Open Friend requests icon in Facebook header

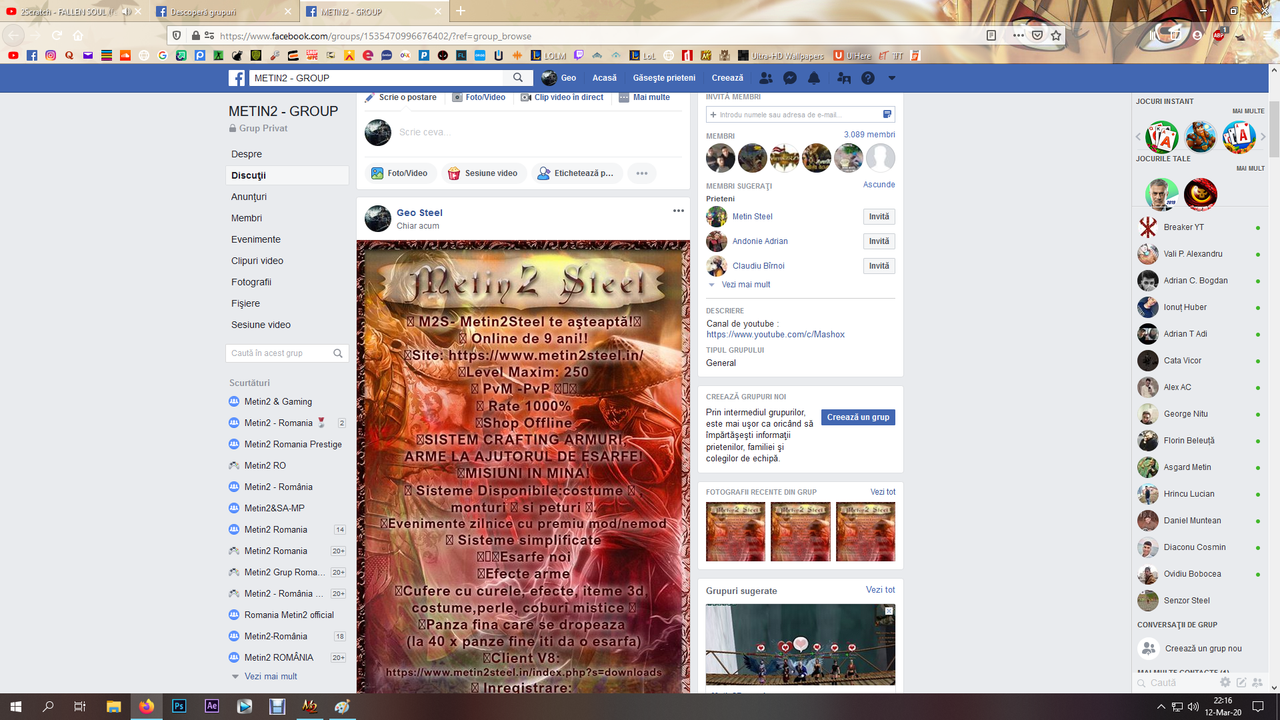click(x=766, y=78)
